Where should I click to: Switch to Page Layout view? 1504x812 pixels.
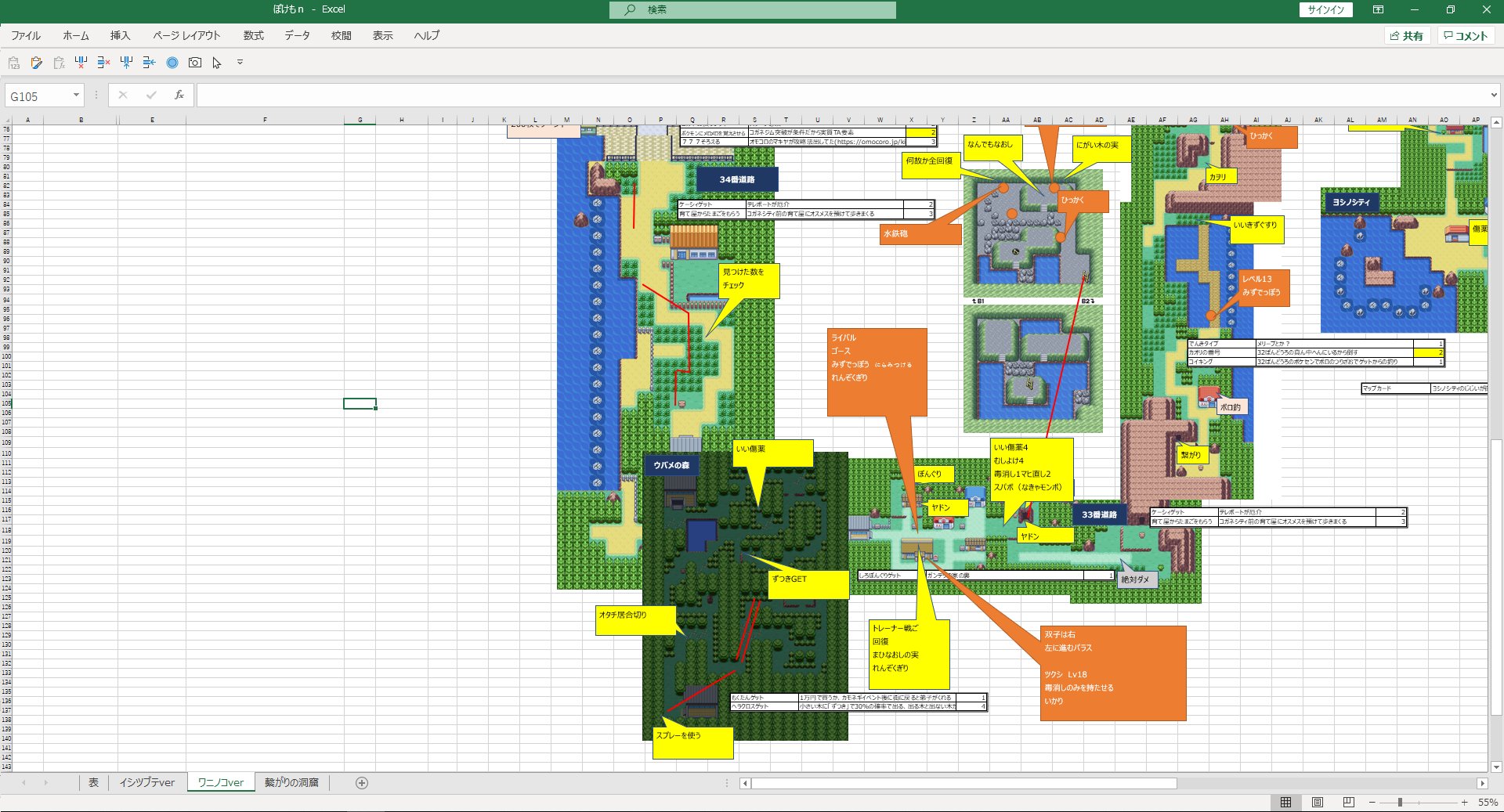pos(1318,803)
